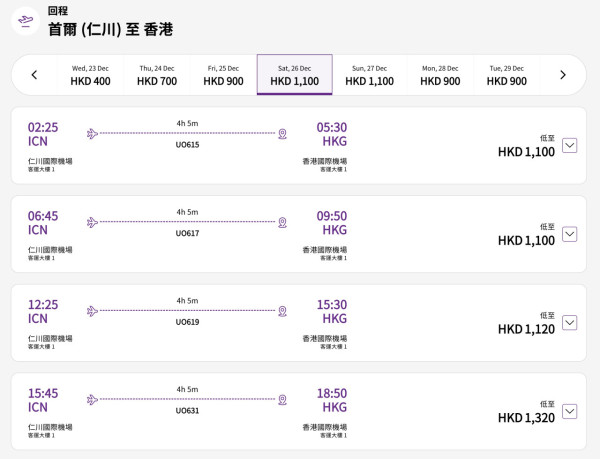The height and width of the screenshot is (459, 600).
Task: Expand fare options for flight UO619
Action: 569,323
